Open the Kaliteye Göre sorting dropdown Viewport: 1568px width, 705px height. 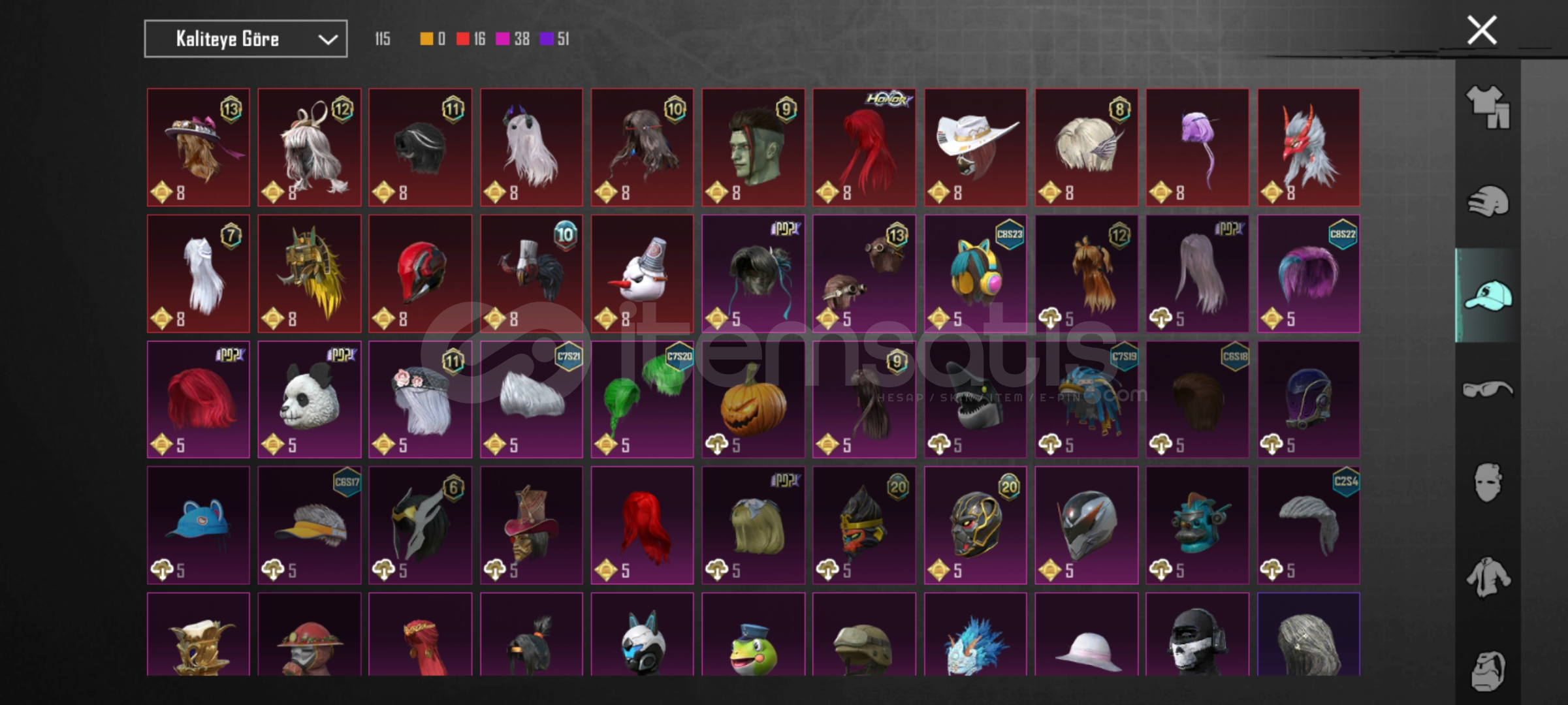click(246, 39)
